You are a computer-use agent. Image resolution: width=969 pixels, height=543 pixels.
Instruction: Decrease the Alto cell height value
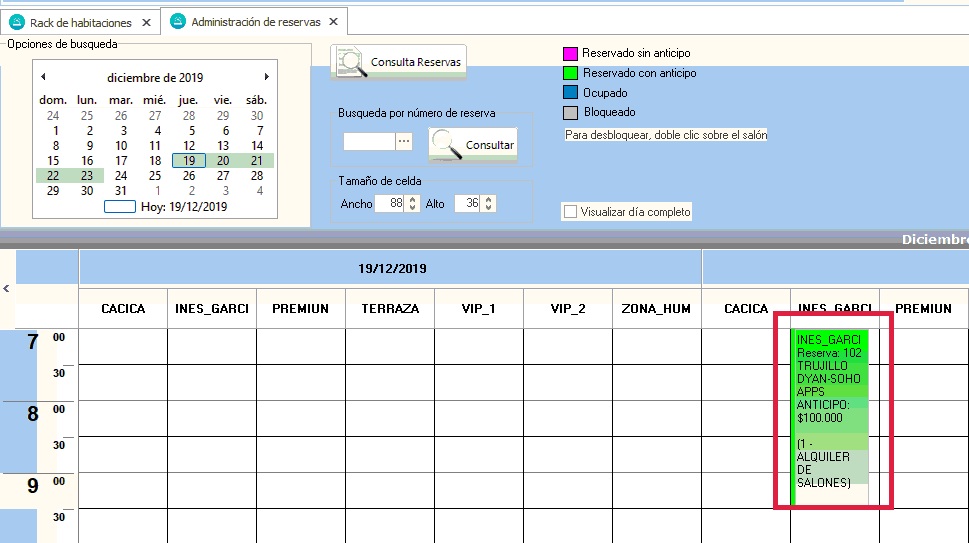(x=489, y=208)
